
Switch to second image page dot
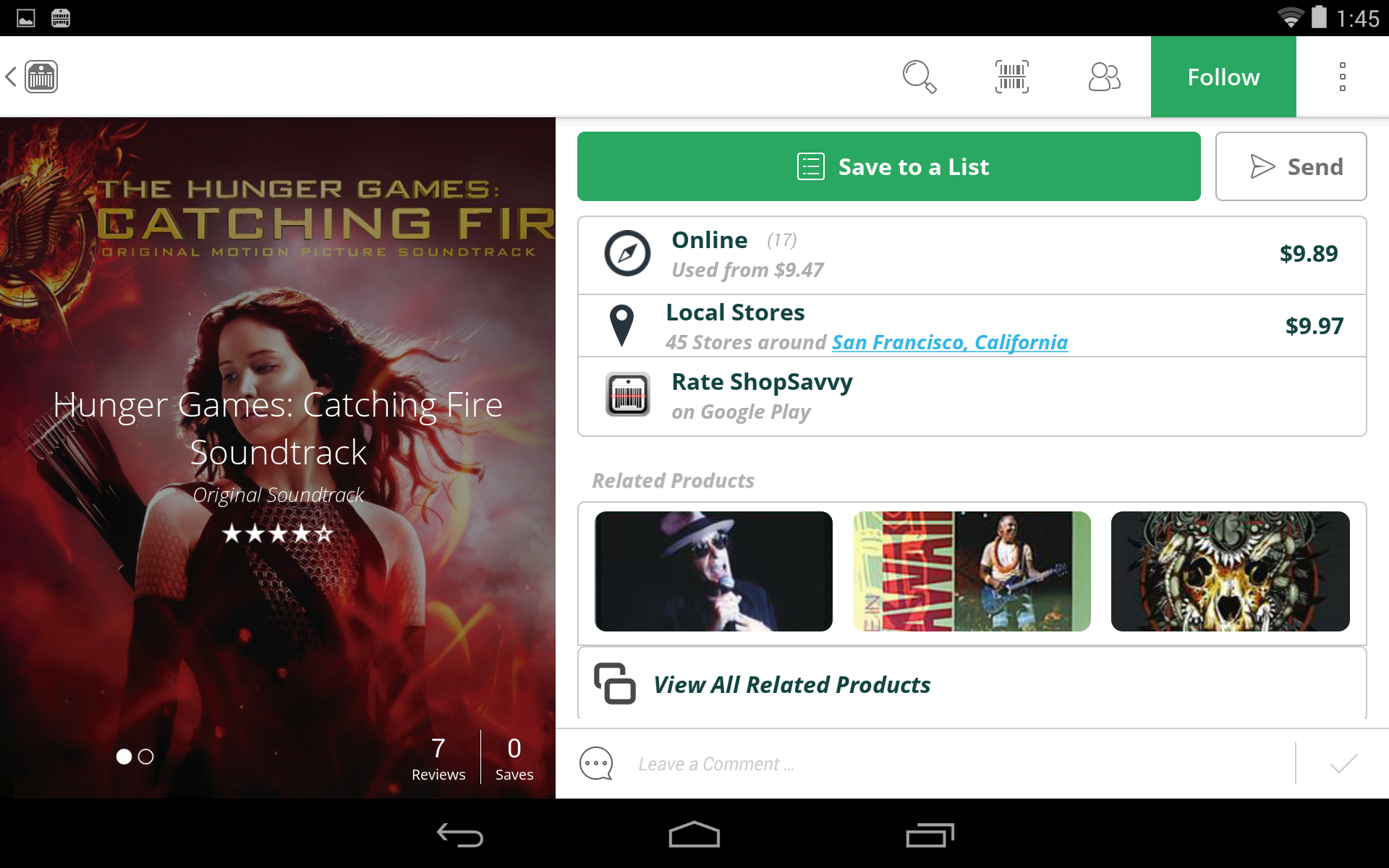click(x=146, y=757)
